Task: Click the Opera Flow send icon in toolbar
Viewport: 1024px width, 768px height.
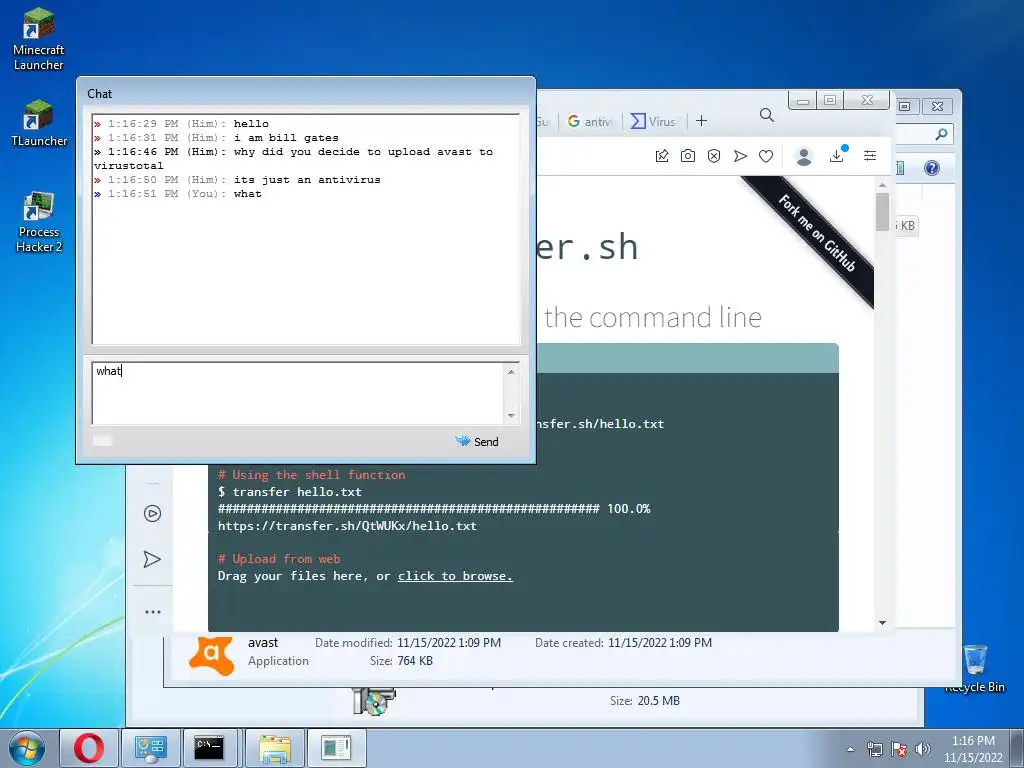Action: pos(740,156)
